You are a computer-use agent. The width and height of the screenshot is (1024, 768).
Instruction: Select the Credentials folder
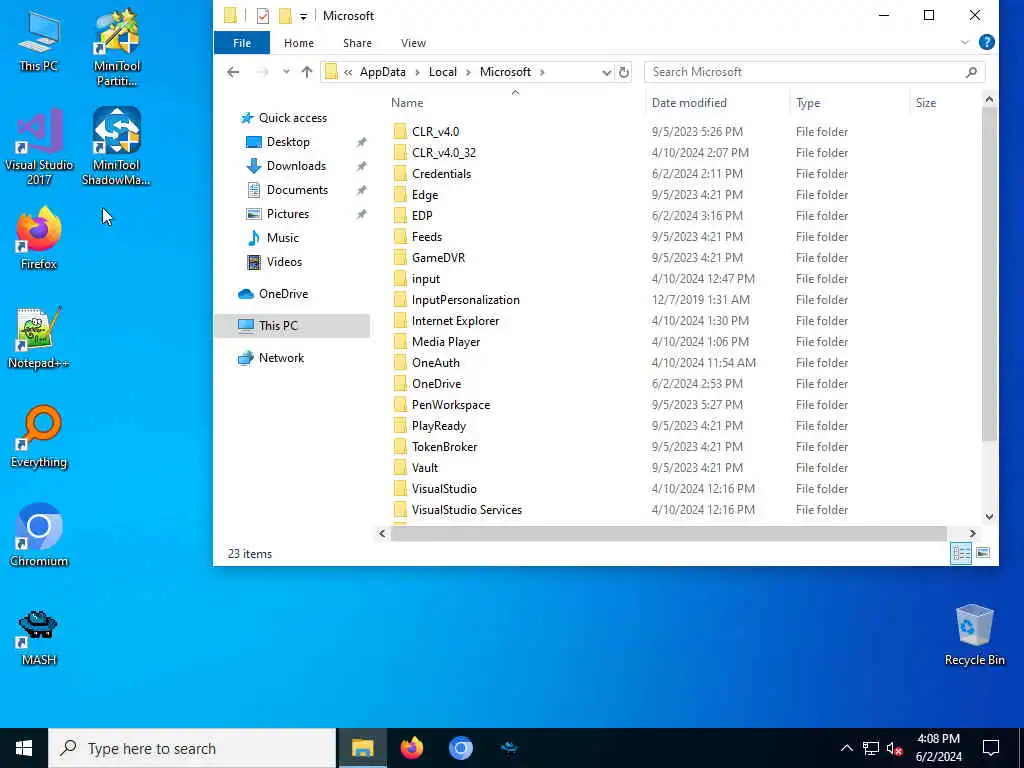pos(441,174)
